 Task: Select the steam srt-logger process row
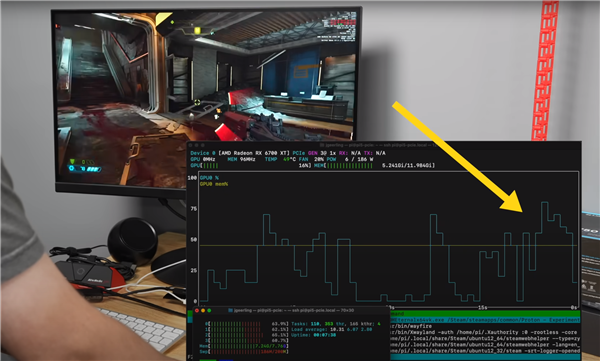coord(485,351)
